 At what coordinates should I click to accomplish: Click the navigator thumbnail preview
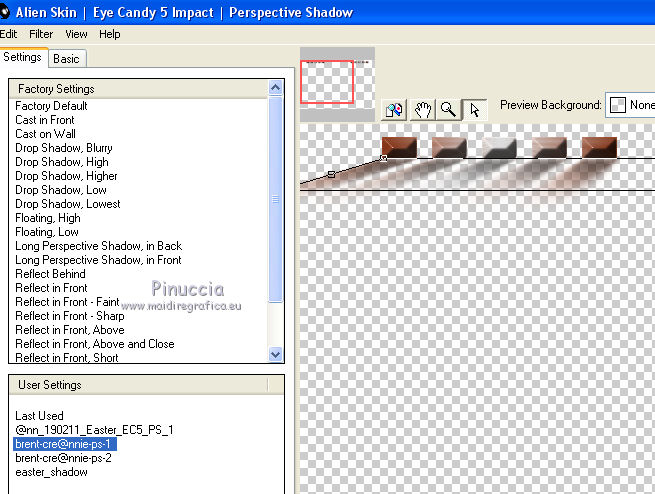coord(337,84)
